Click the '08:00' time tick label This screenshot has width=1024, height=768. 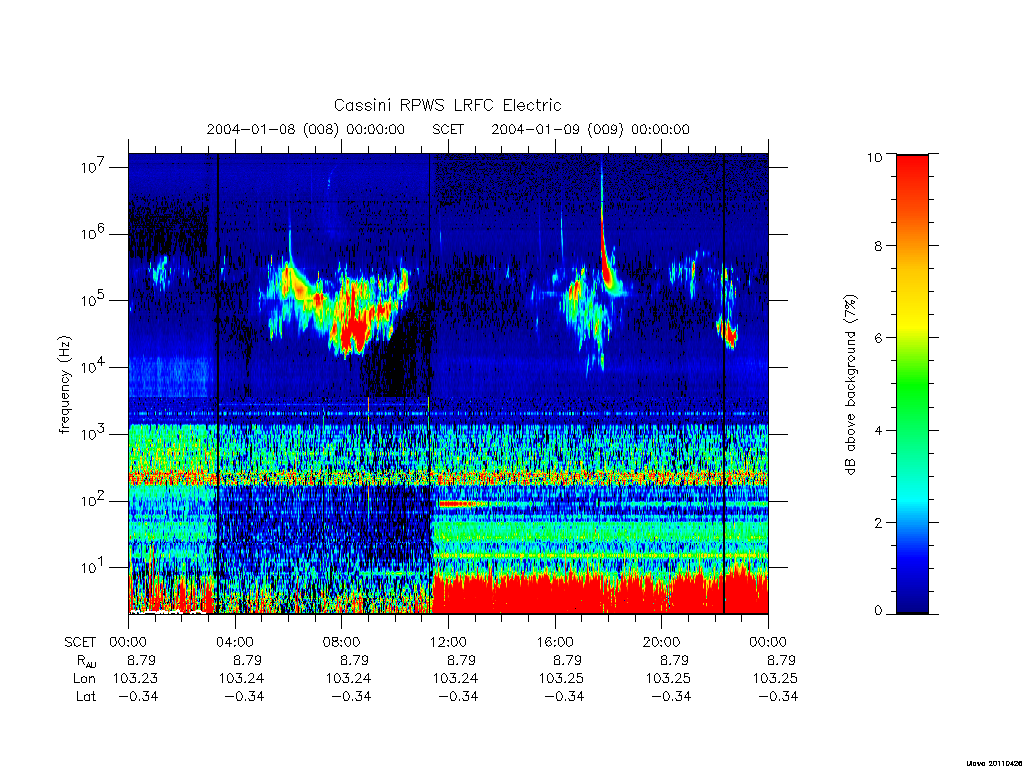click(341, 642)
